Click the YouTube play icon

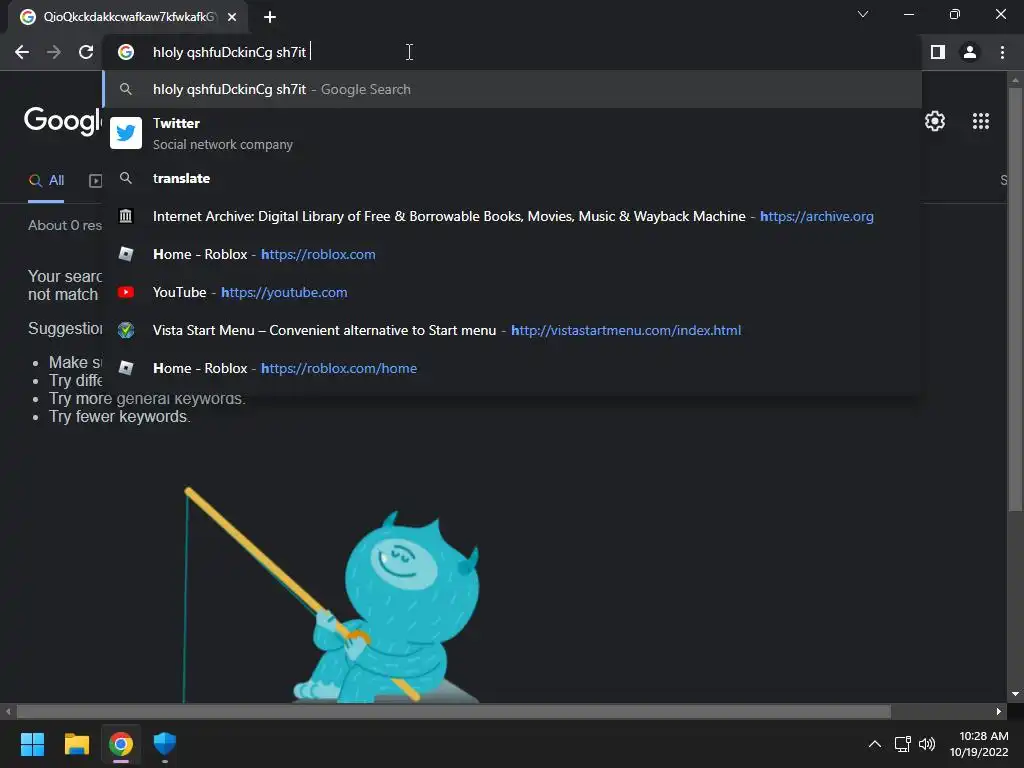point(126,292)
